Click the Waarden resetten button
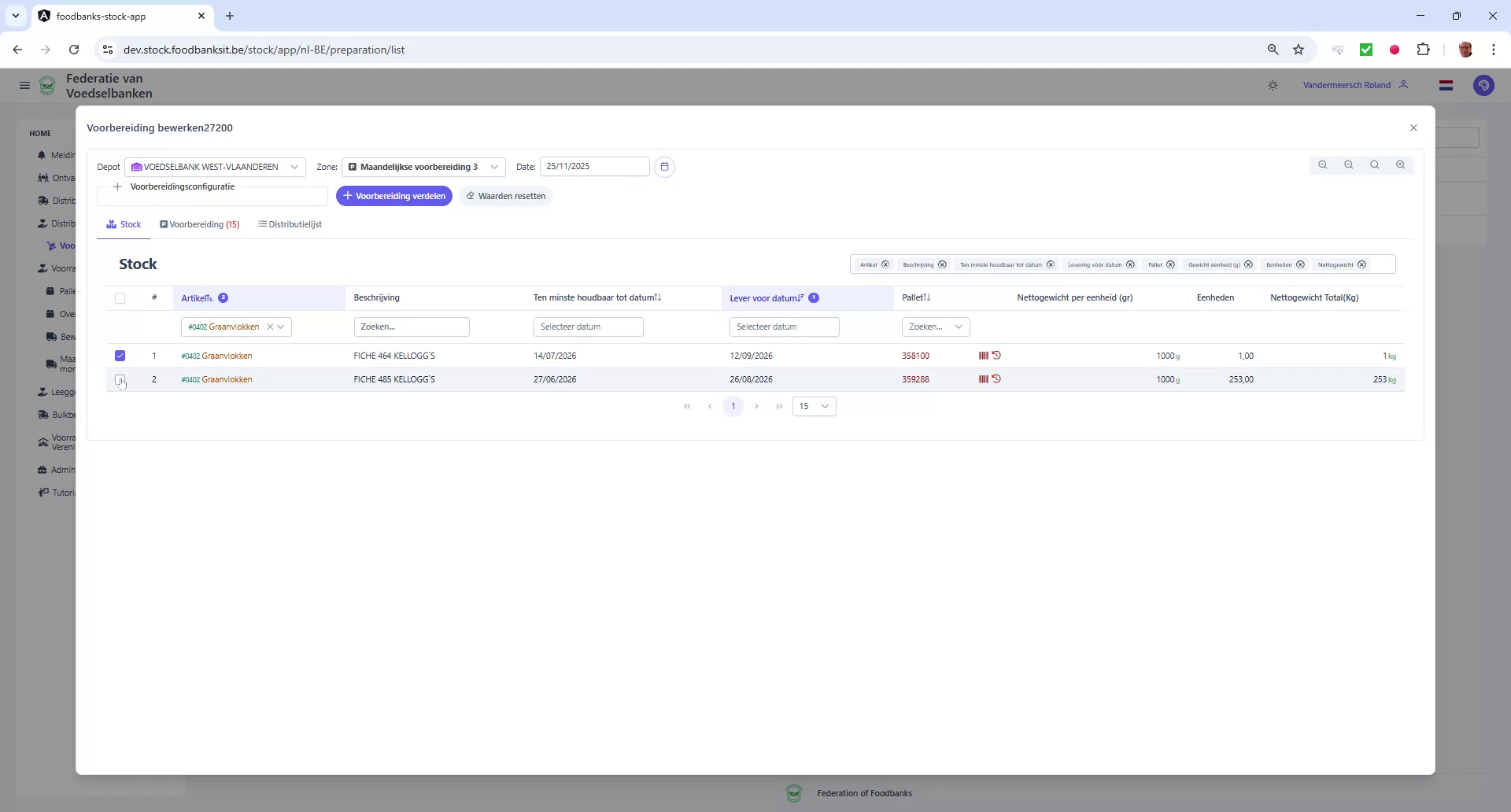The image size is (1511, 812). click(x=506, y=196)
